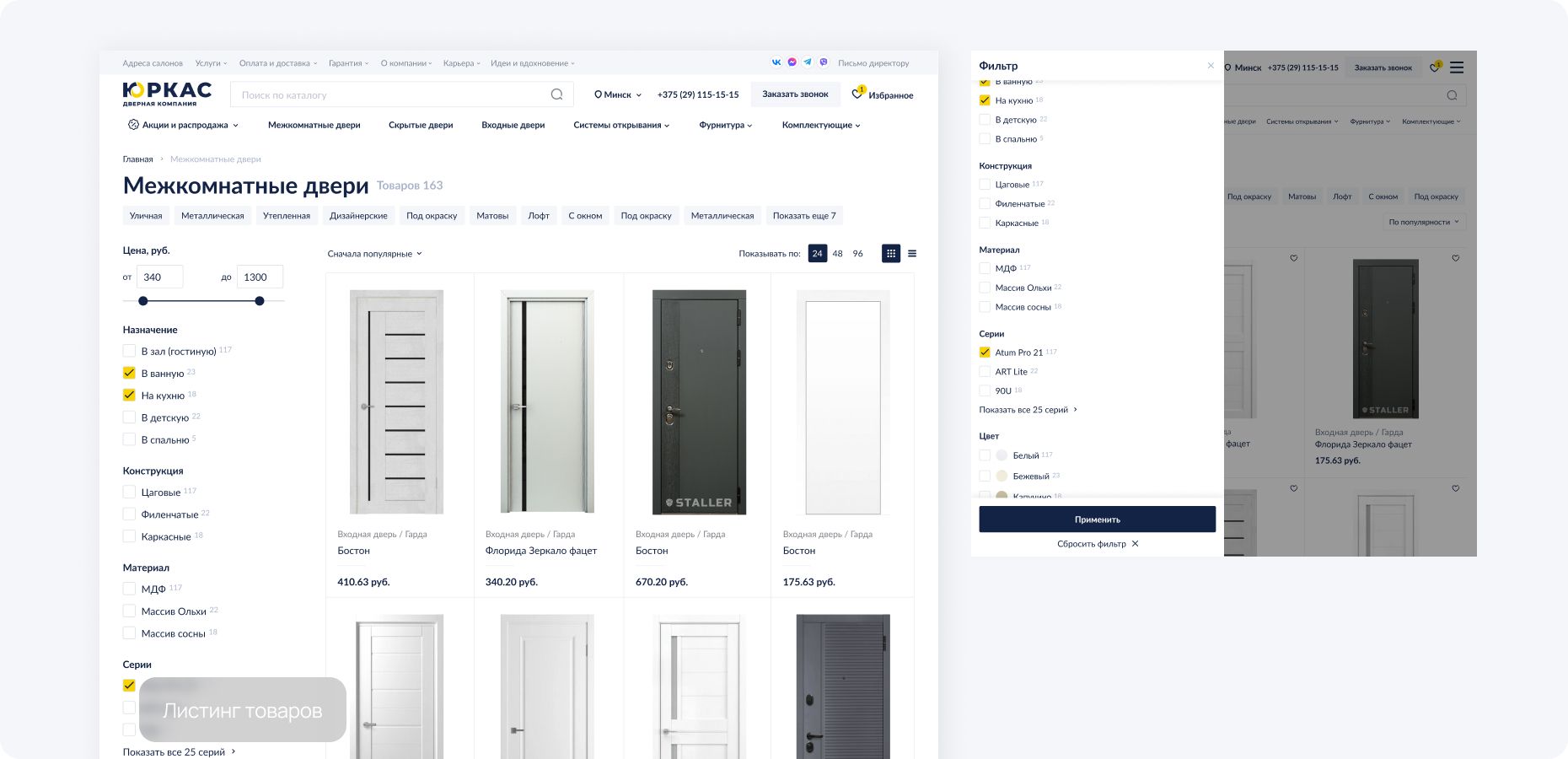Switch to list view layout icon

click(912, 253)
